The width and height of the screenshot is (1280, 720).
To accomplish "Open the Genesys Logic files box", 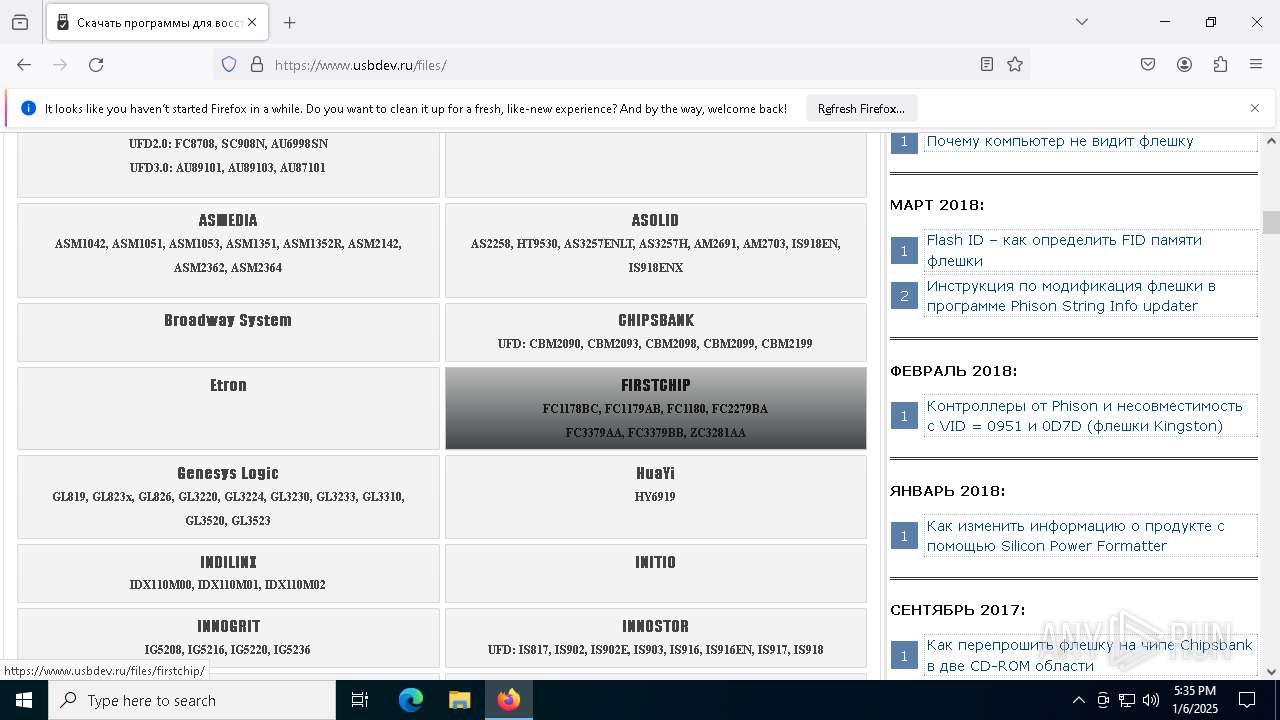I will (x=228, y=497).
